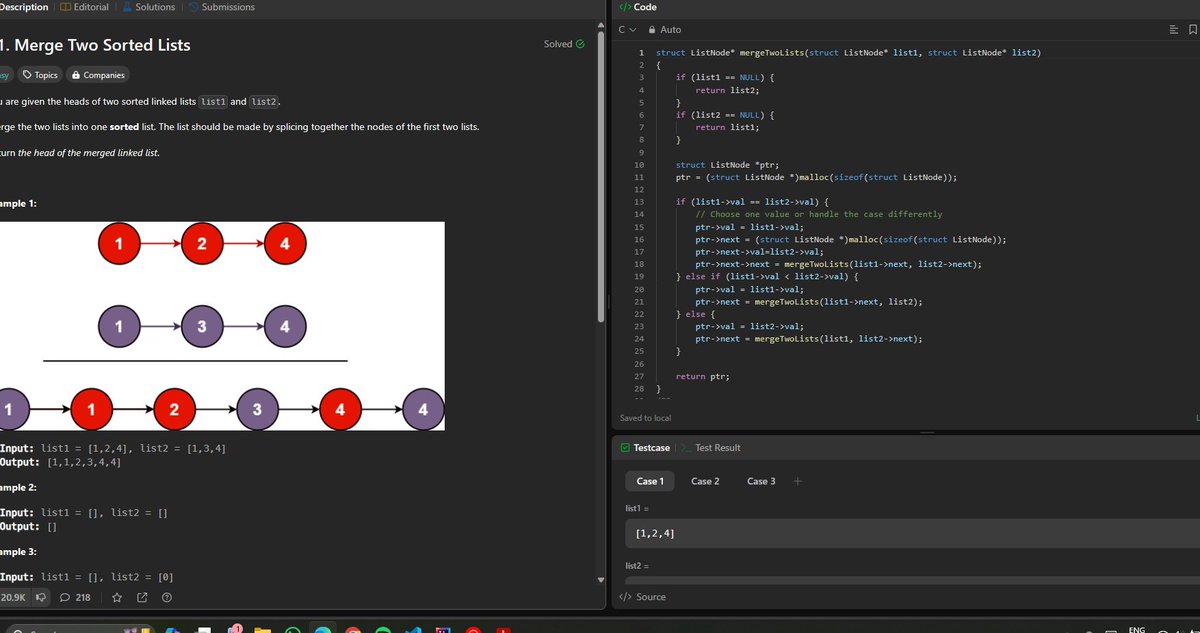Click the Solved checkmark status
Viewport: 1200px width, 633px height.
click(564, 44)
